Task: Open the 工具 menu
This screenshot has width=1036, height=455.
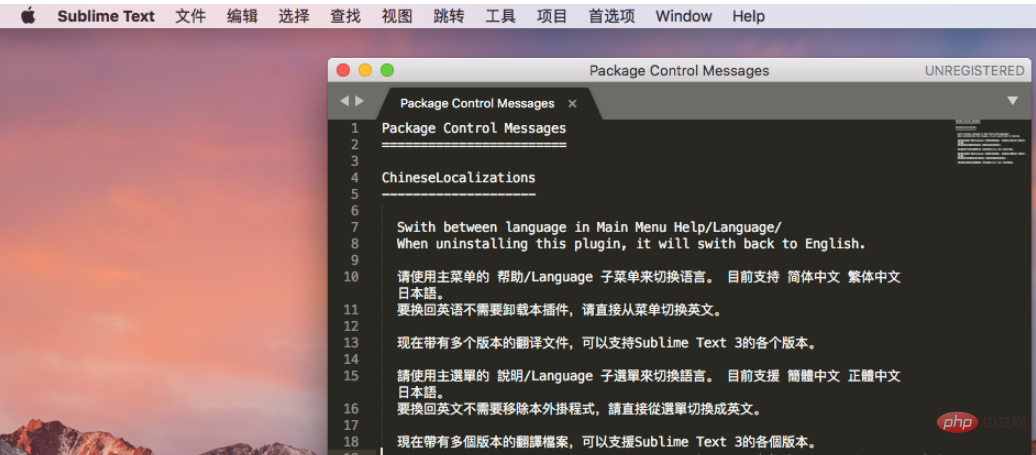Action: 500,17
